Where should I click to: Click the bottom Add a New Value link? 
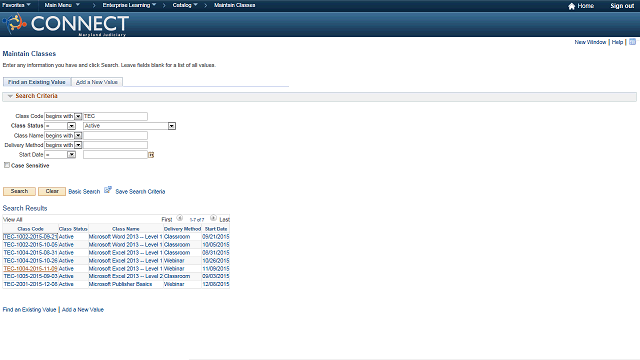click(83, 310)
